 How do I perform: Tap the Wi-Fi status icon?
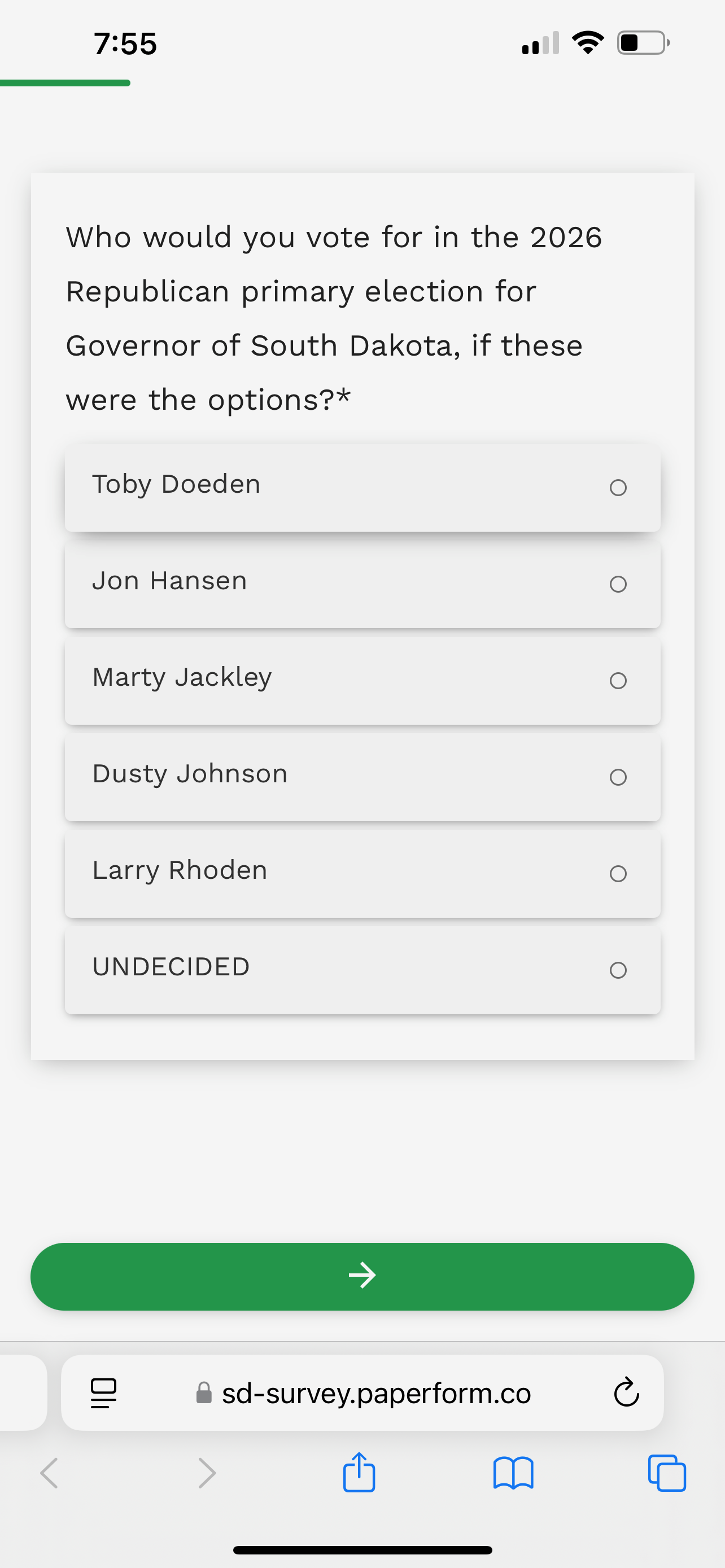[587, 42]
